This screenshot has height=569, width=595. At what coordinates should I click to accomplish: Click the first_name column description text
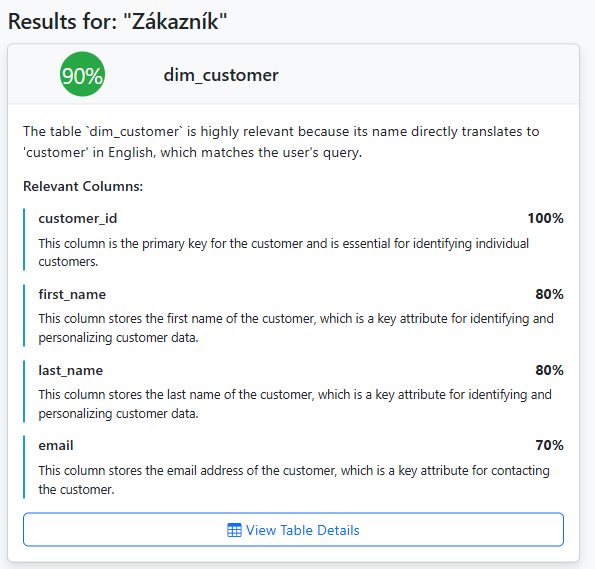tap(296, 328)
